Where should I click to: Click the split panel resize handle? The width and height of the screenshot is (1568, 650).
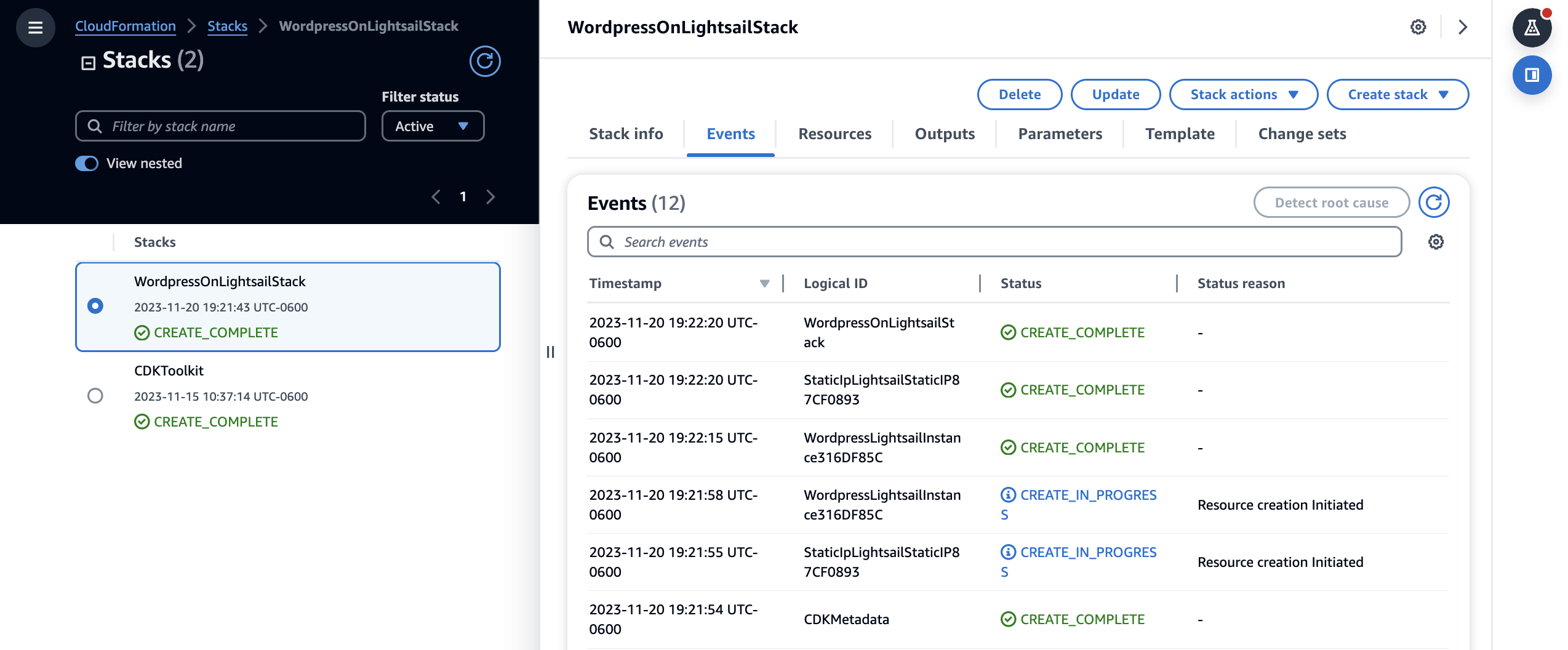[x=550, y=351]
